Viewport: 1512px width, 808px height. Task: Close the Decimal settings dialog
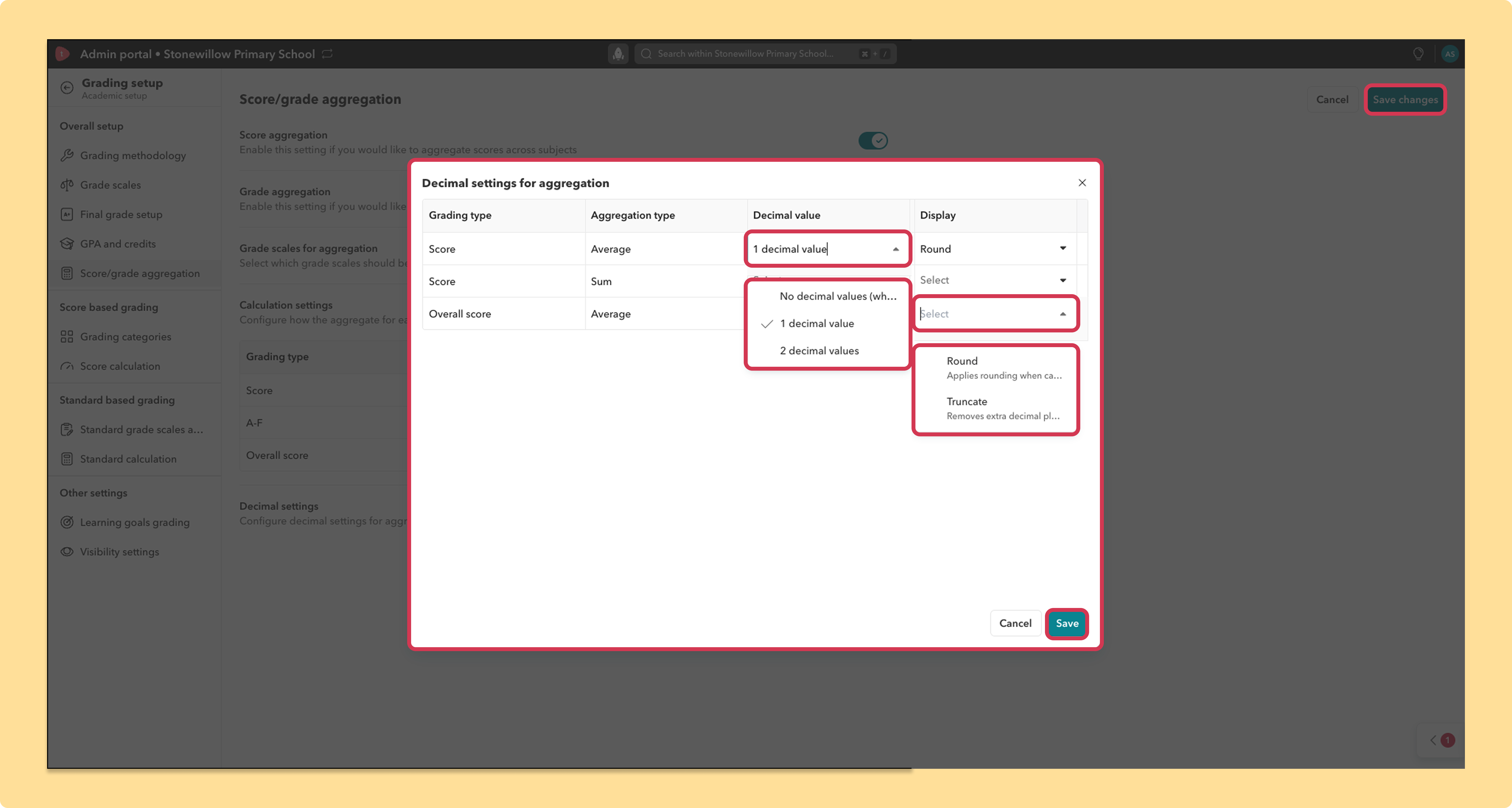coord(1082,183)
